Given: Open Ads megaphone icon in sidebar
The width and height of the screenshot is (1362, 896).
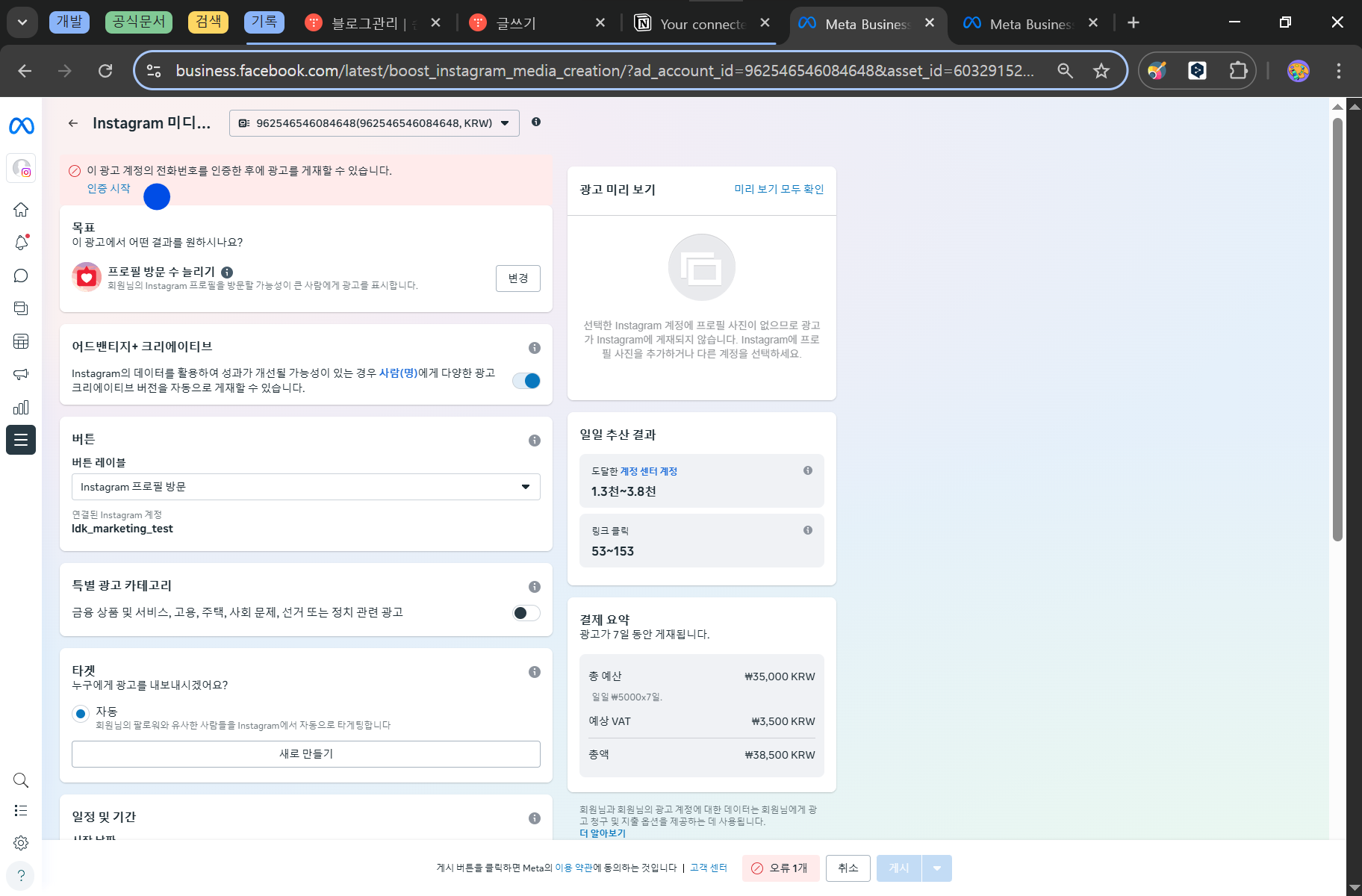Looking at the screenshot, I should 21,374.
